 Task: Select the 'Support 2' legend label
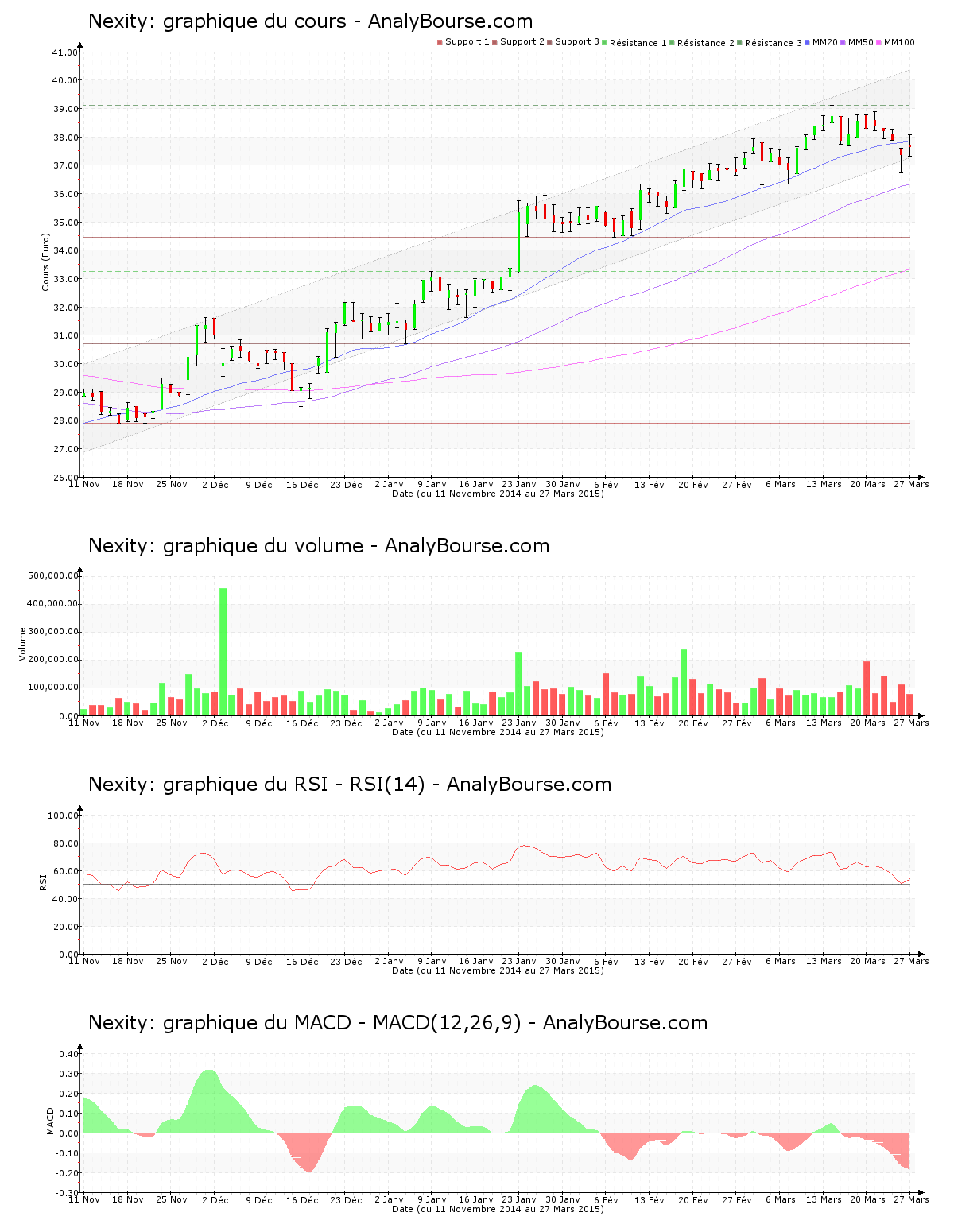pyautogui.click(x=522, y=41)
